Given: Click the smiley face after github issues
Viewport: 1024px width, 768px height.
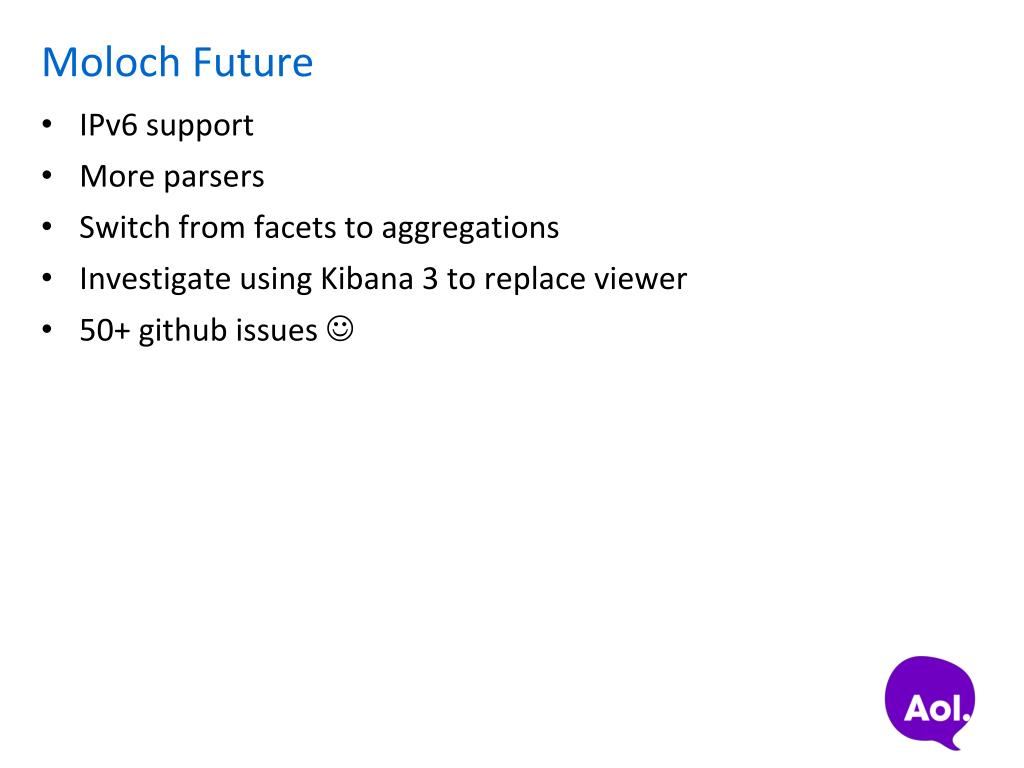Looking at the screenshot, I should [x=340, y=329].
